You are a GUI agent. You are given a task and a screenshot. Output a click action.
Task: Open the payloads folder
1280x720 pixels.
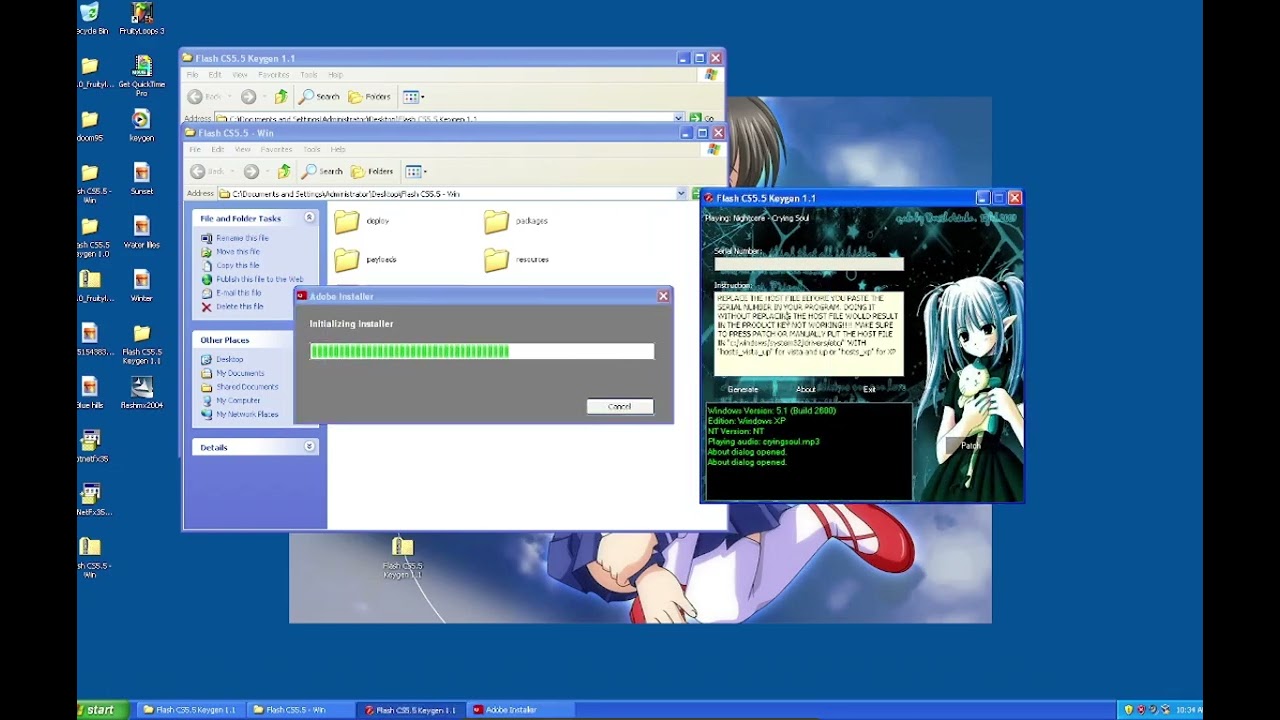[x=365, y=260]
